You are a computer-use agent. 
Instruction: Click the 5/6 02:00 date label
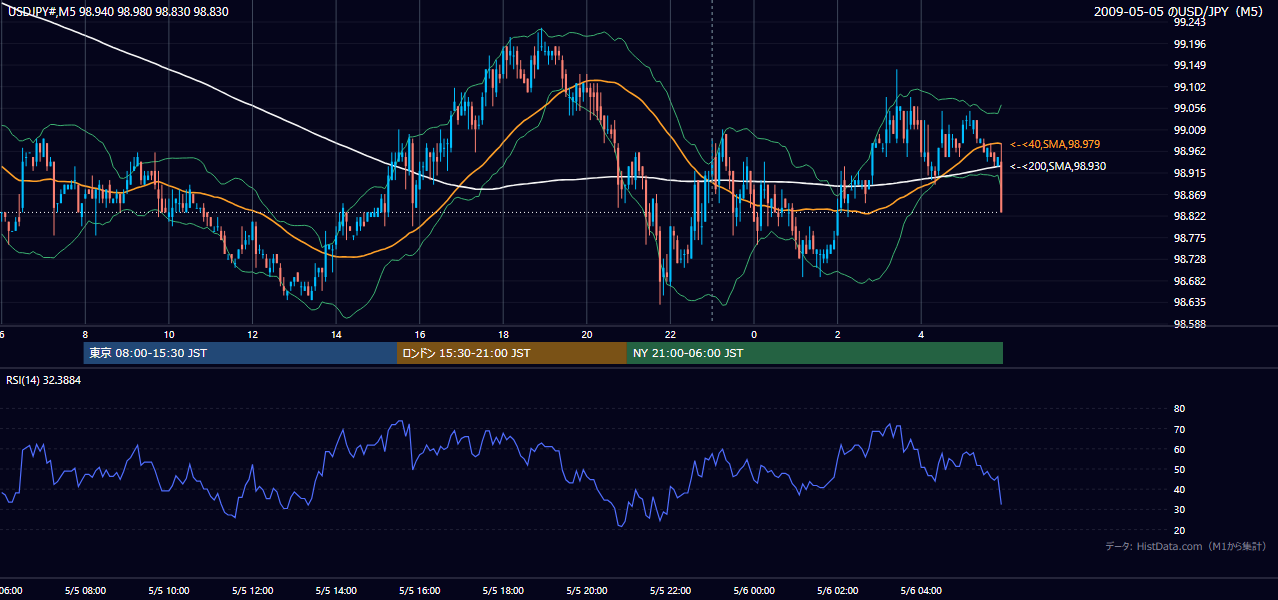[838, 591]
